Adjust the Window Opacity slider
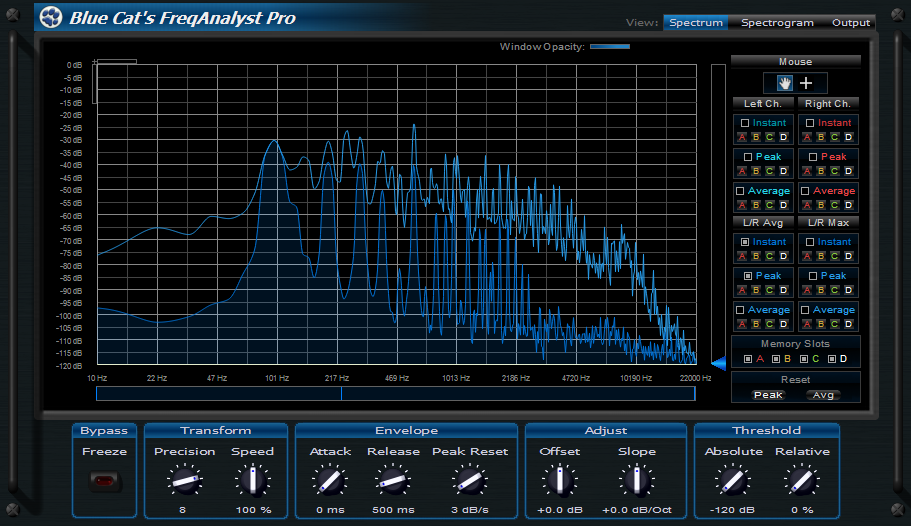 click(609, 46)
